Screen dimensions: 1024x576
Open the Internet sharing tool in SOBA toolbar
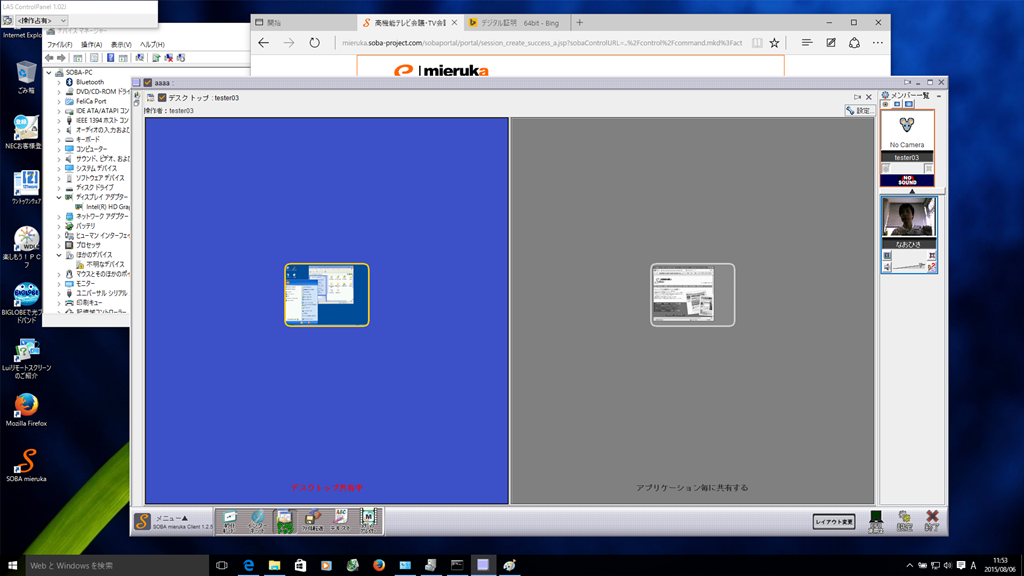(x=257, y=521)
